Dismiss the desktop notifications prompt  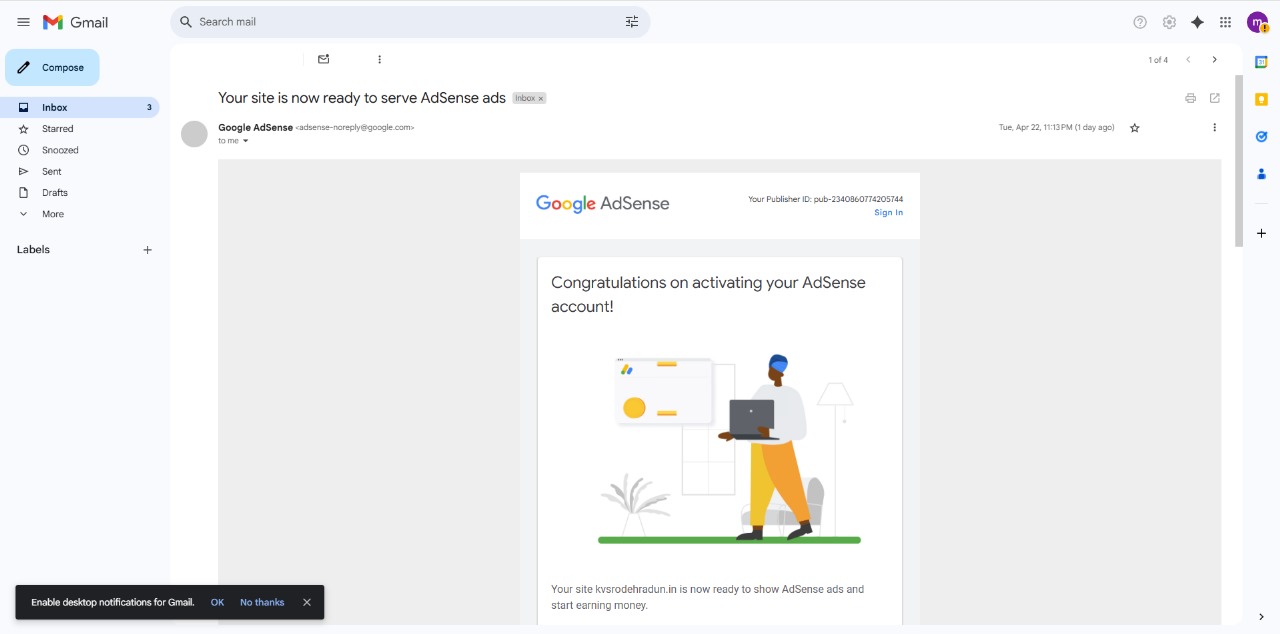click(x=307, y=602)
